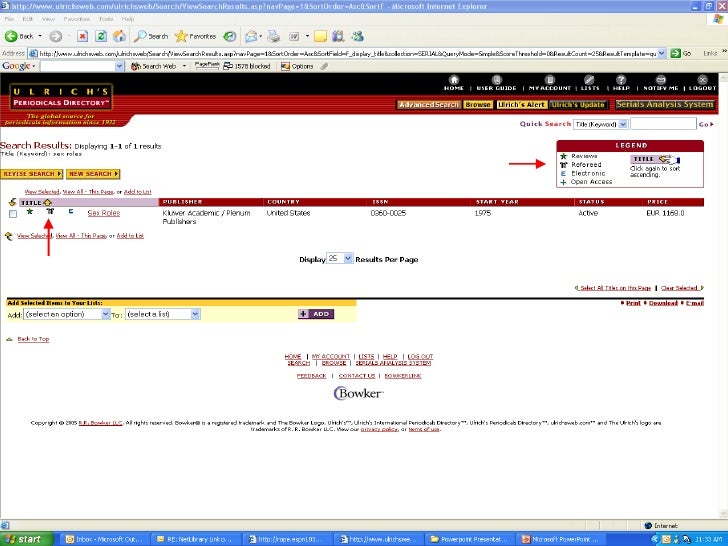Open the address bar URL dropdown arrow

pyautogui.click(x=662, y=53)
